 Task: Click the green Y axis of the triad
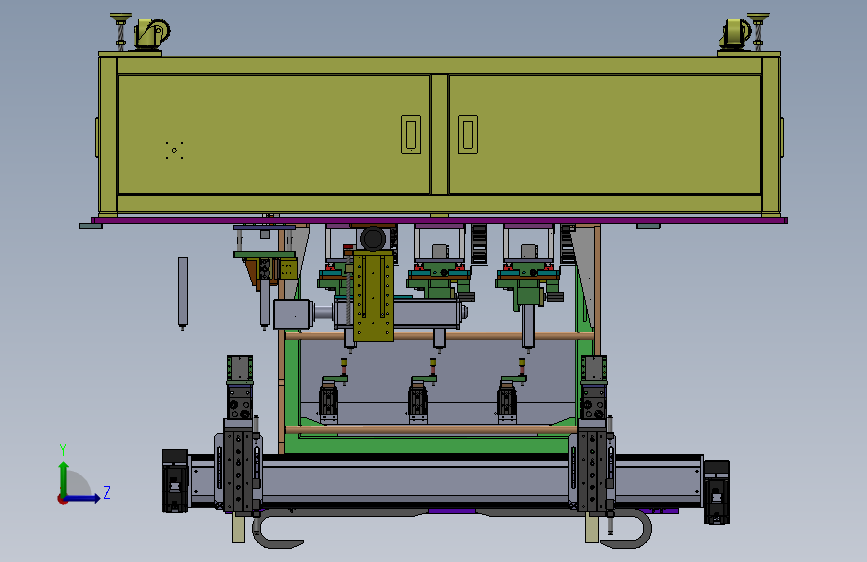click(64, 478)
